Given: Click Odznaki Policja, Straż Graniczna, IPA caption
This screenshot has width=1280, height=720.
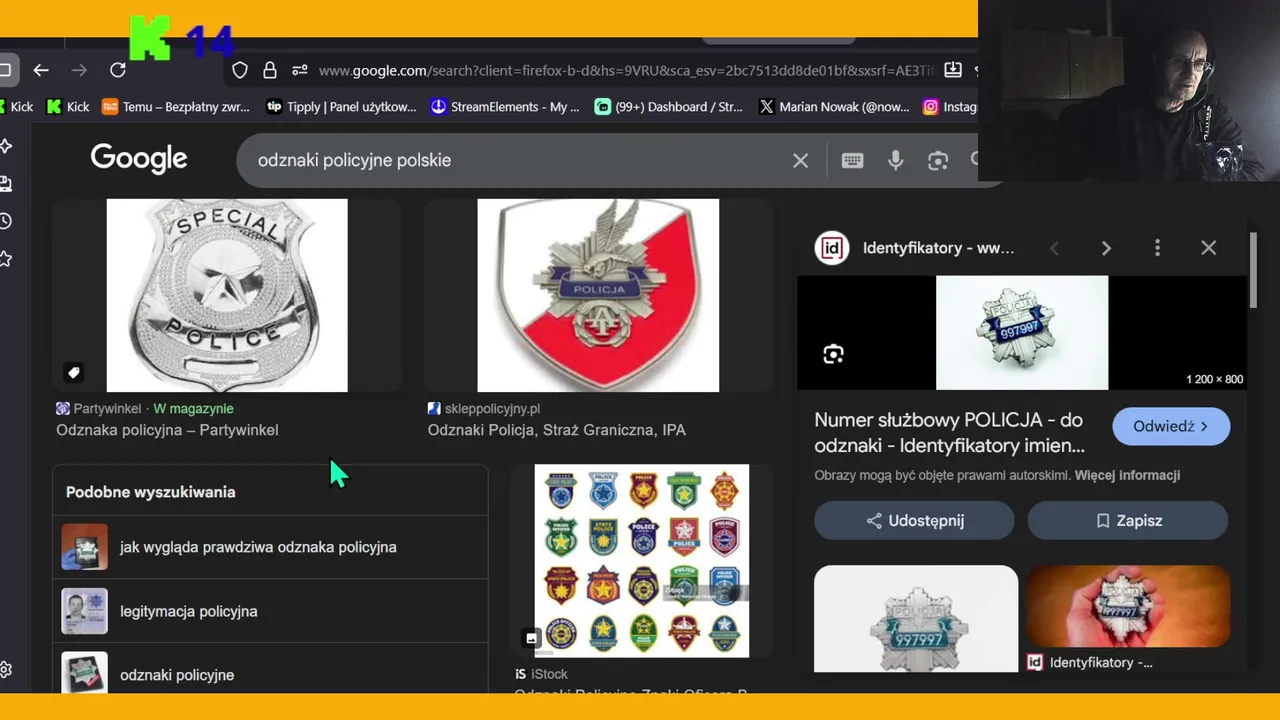Looking at the screenshot, I should click(557, 430).
